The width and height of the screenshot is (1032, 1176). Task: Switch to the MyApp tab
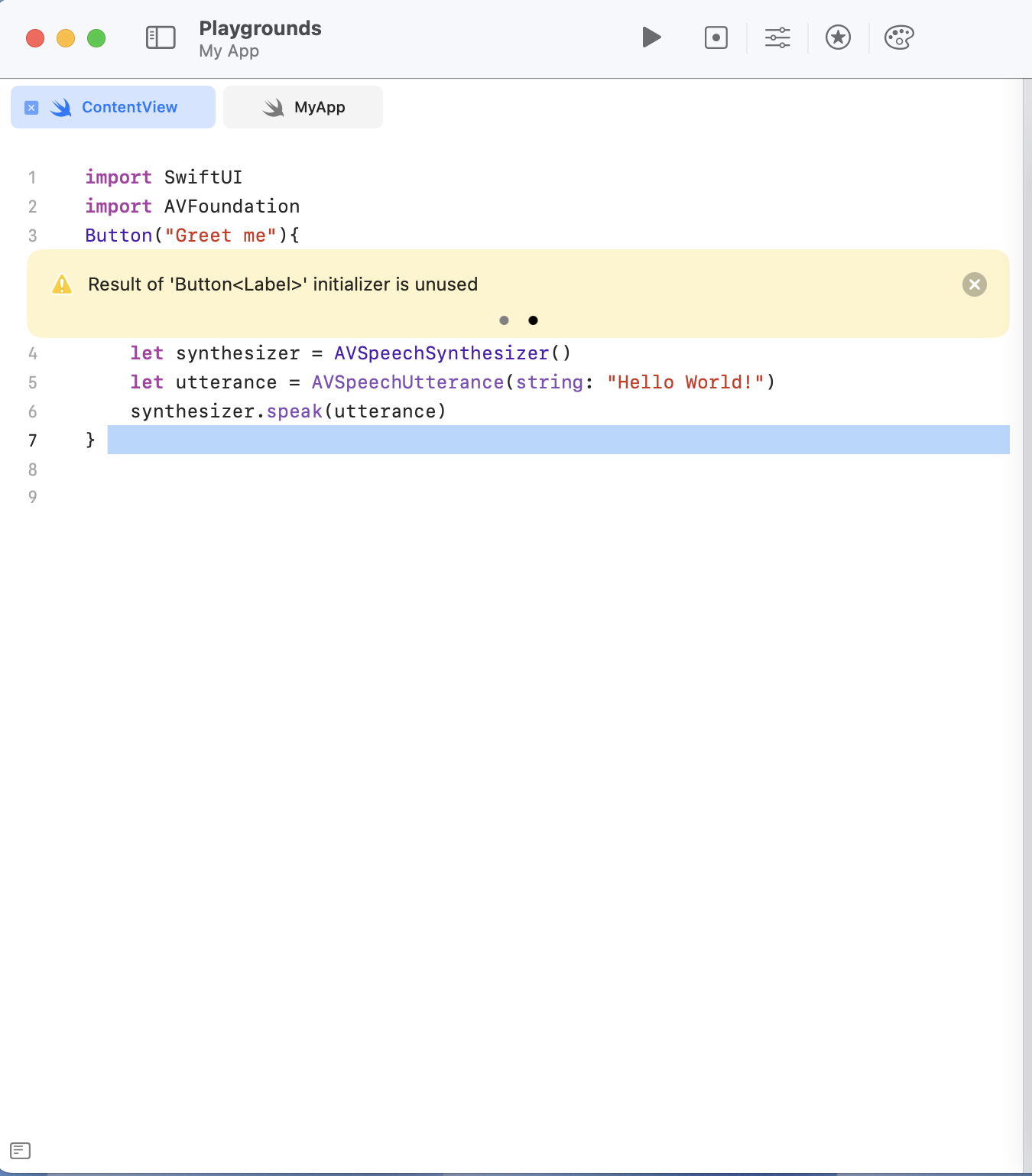tap(303, 107)
